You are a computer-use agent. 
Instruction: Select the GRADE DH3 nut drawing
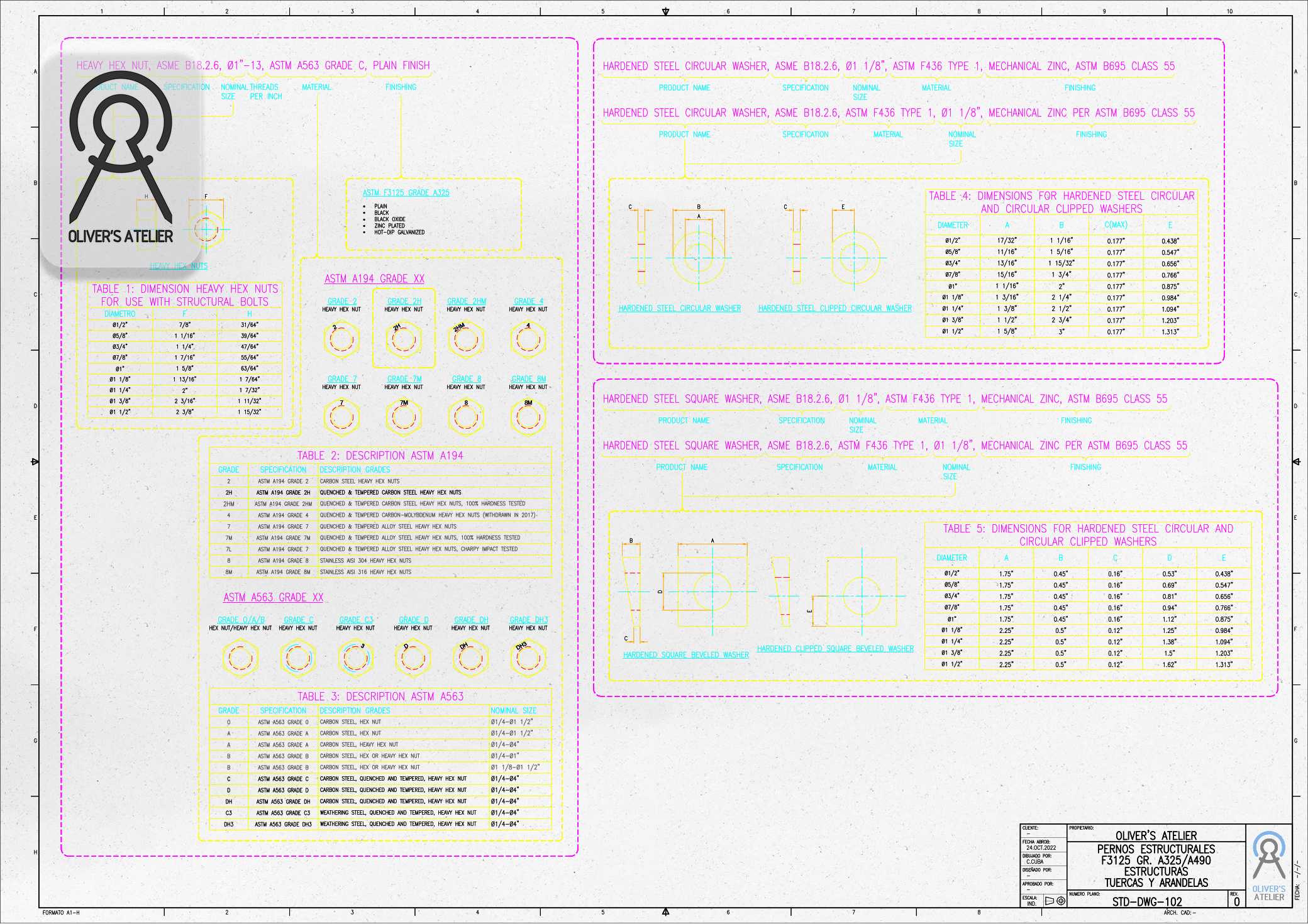[528, 658]
